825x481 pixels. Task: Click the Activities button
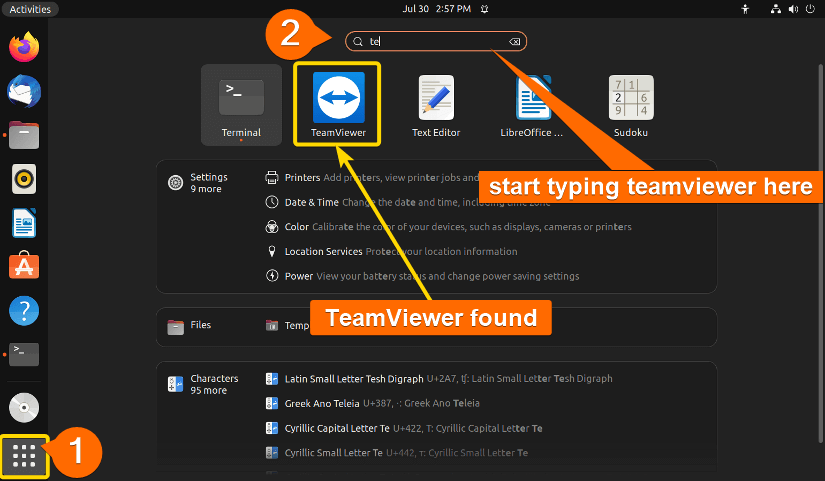pos(30,9)
